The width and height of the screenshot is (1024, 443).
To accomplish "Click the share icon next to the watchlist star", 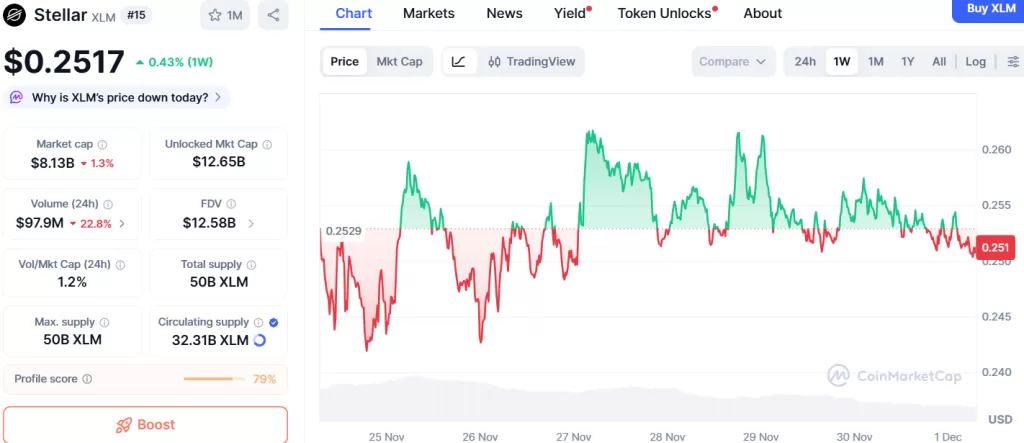I will coord(273,15).
